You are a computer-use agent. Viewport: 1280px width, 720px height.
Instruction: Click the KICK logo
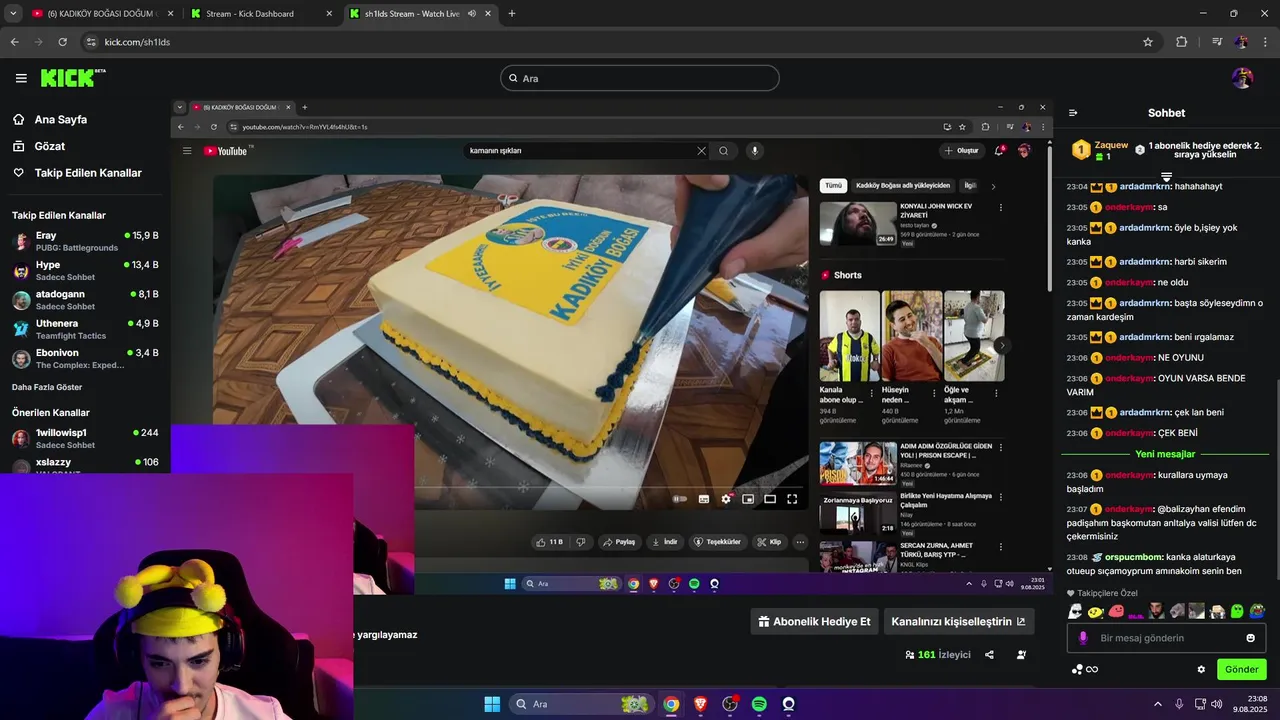[x=73, y=78]
